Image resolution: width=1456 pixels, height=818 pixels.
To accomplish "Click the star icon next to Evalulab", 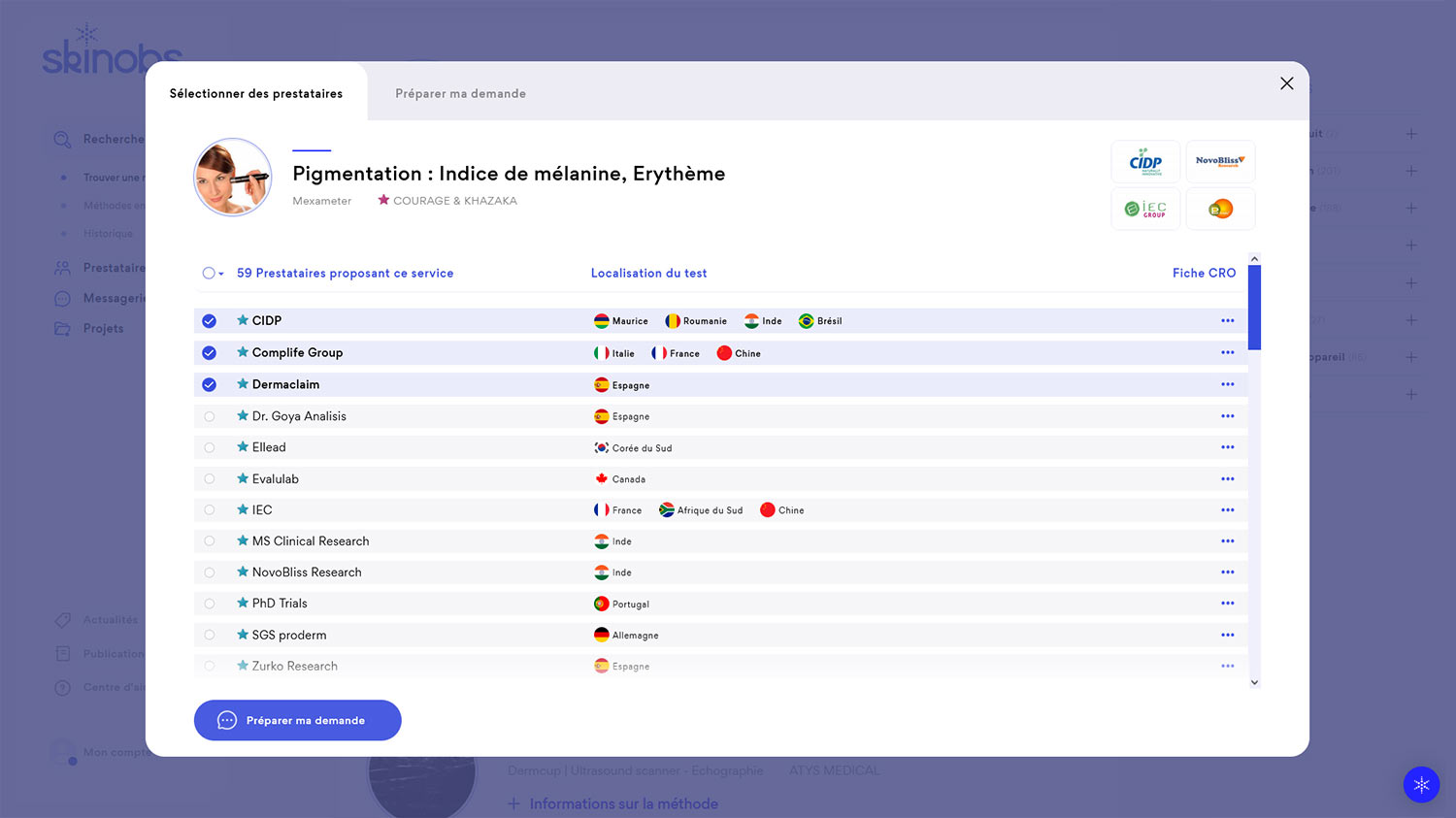I will click(243, 478).
